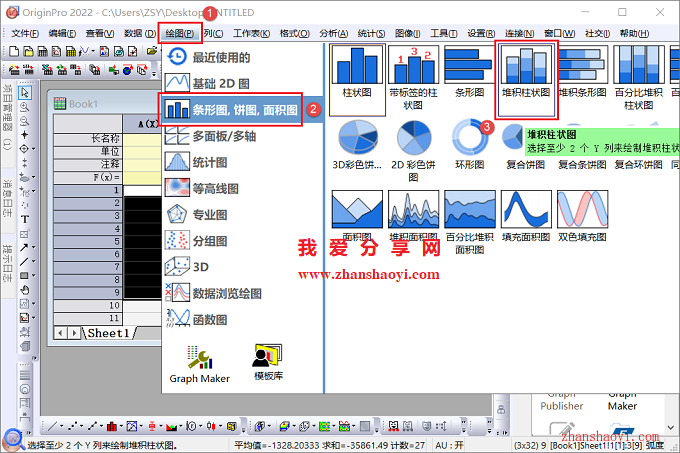680x453 pixels.
Task: Expand the line plot dropdown arrow
Action: click(x=62, y=427)
